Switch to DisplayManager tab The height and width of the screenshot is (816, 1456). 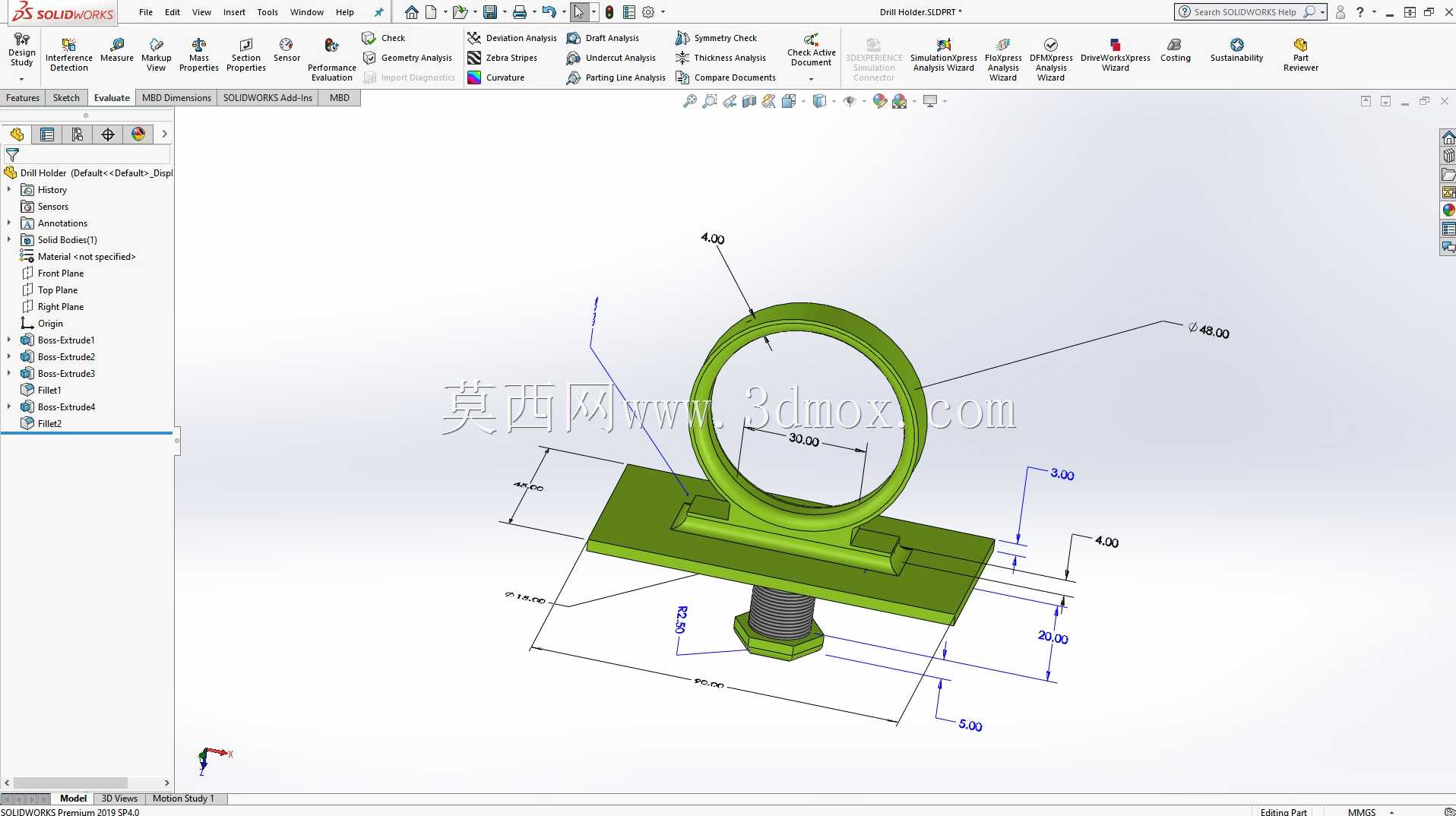138,134
